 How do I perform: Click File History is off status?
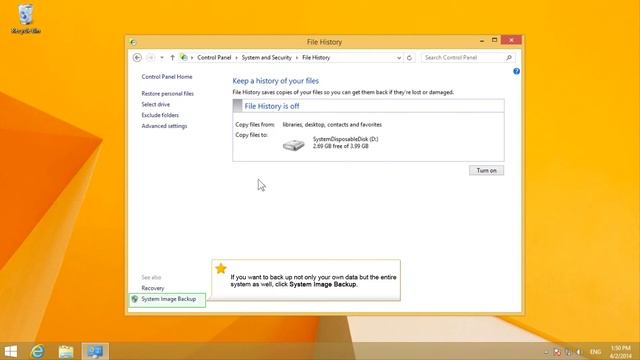point(272,106)
